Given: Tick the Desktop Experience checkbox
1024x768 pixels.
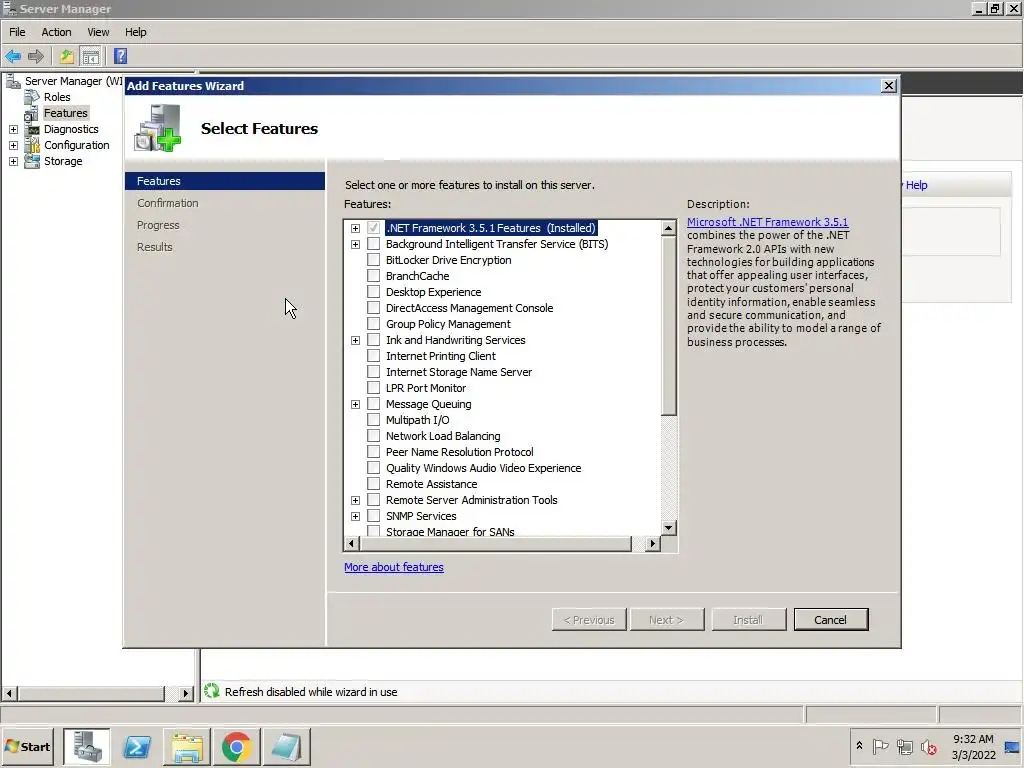Looking at the screenshot, I should pos(373,292).
